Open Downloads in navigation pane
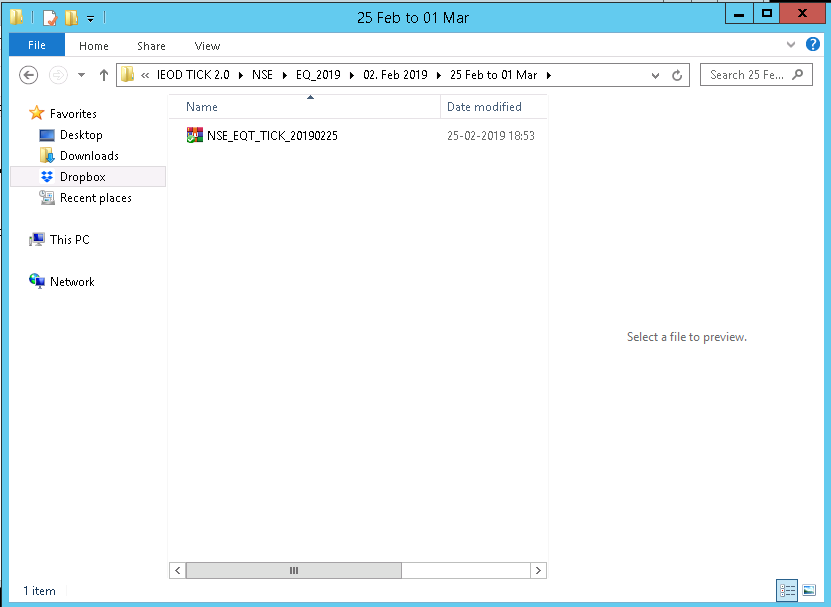Screen dimensions: 831x607 [89, 156]
